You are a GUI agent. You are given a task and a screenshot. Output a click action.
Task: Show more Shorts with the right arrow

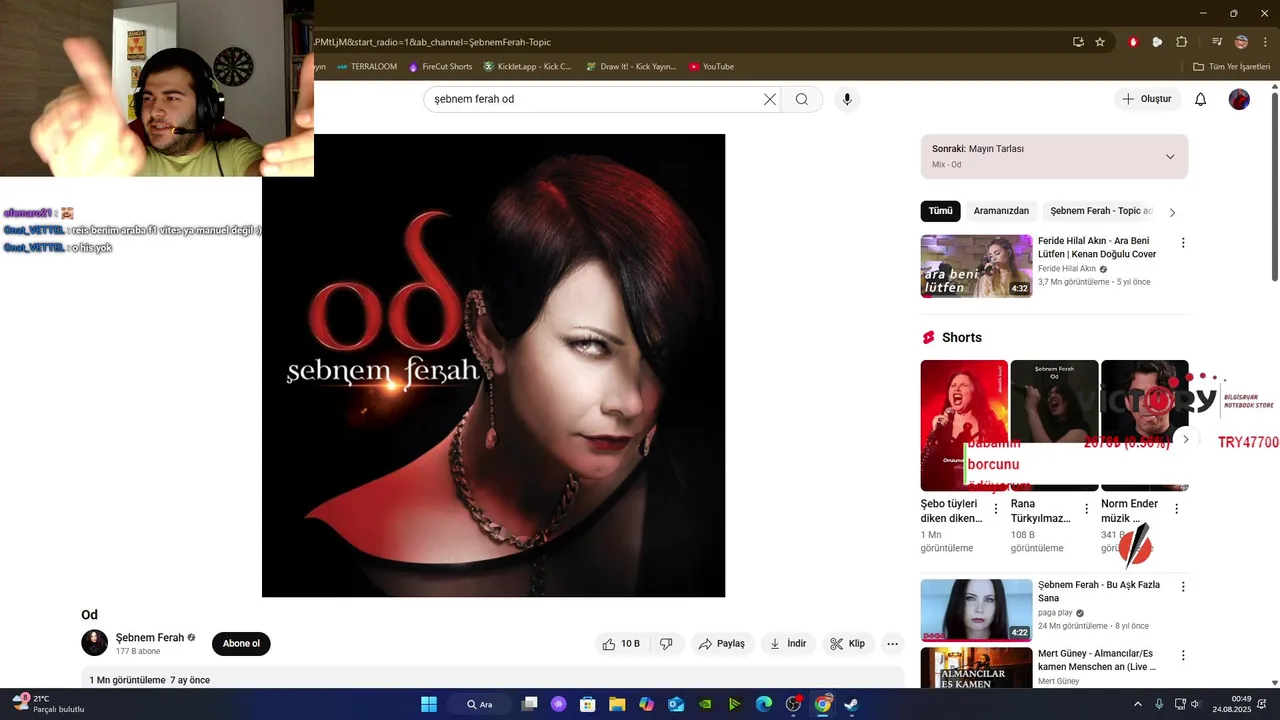tap(1186, 439)
